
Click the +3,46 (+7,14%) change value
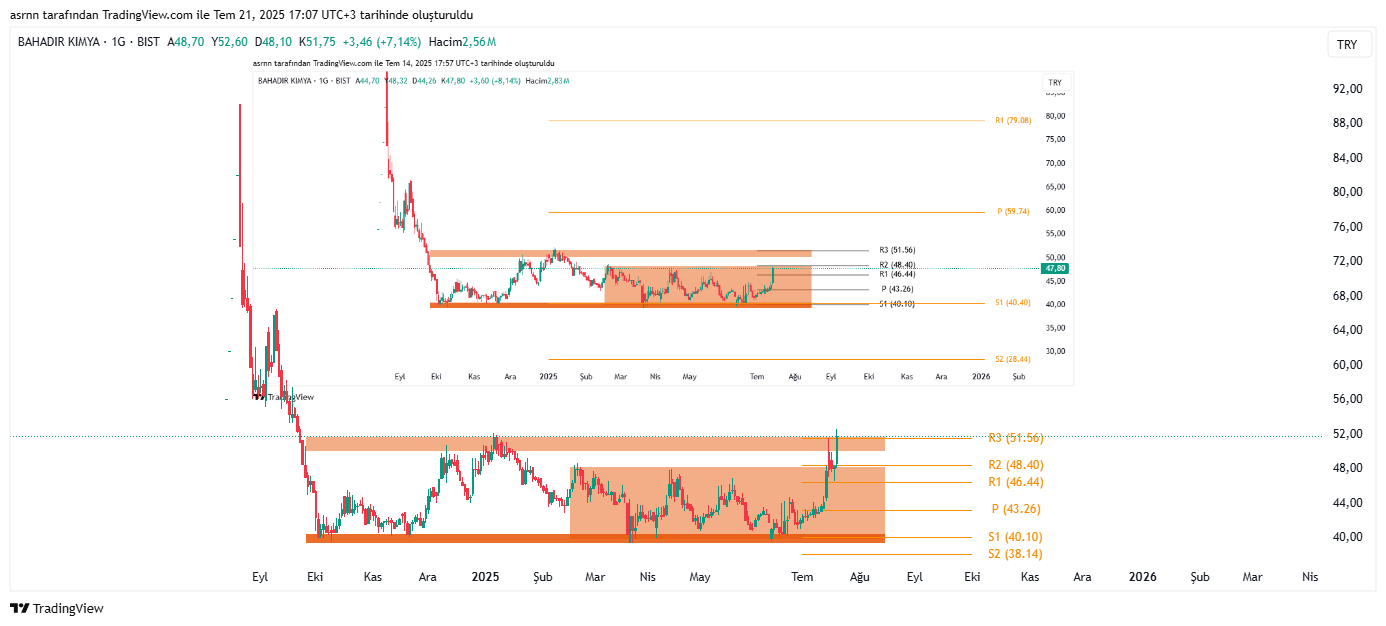coord(381,42)
